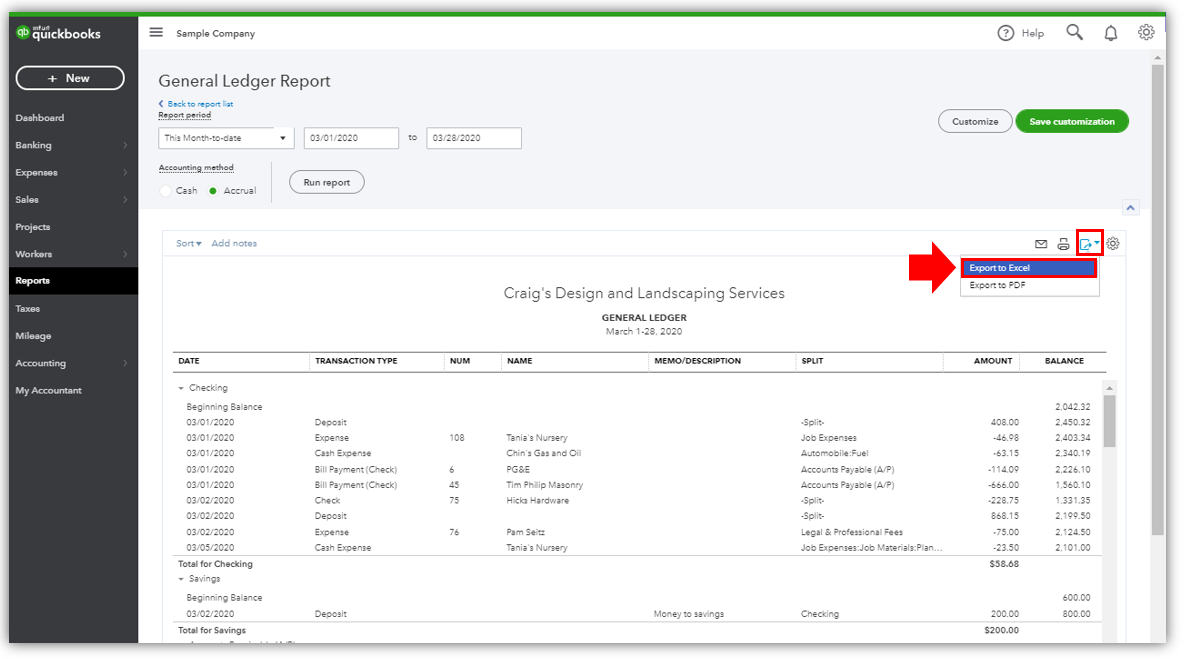The image size is (1190, 659).
Task: Expand the Expenses sidebar submenu
Action: (x=125, y=172)
